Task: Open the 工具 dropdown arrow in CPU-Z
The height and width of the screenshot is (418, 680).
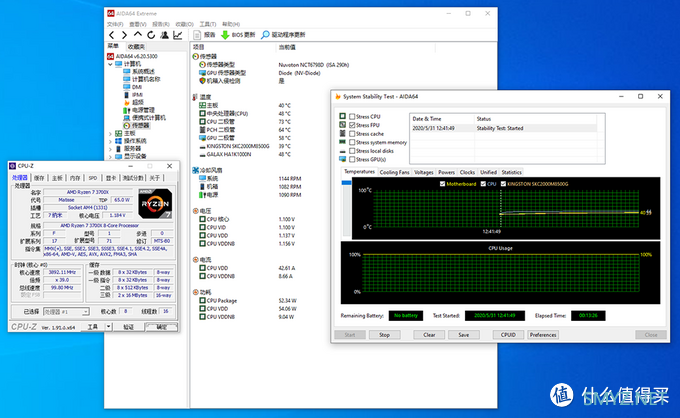Action: pos(108,327)
